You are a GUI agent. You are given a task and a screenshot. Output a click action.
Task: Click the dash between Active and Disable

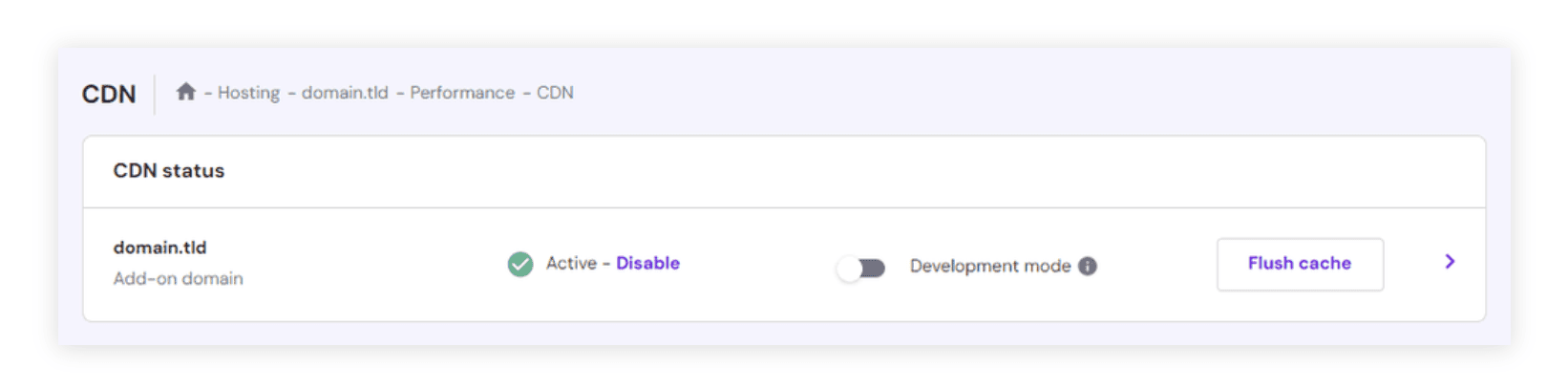pos(606,263)
